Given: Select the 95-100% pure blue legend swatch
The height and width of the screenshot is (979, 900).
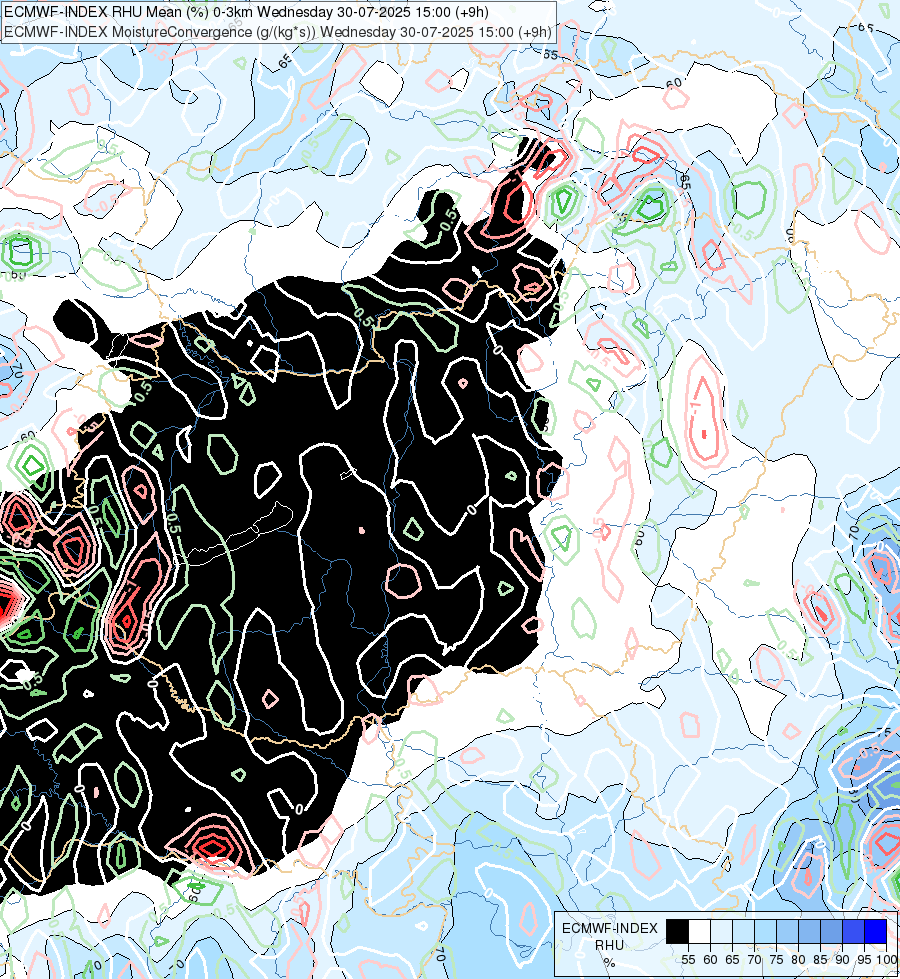Looking at the screenshot, I should [876, 932].
